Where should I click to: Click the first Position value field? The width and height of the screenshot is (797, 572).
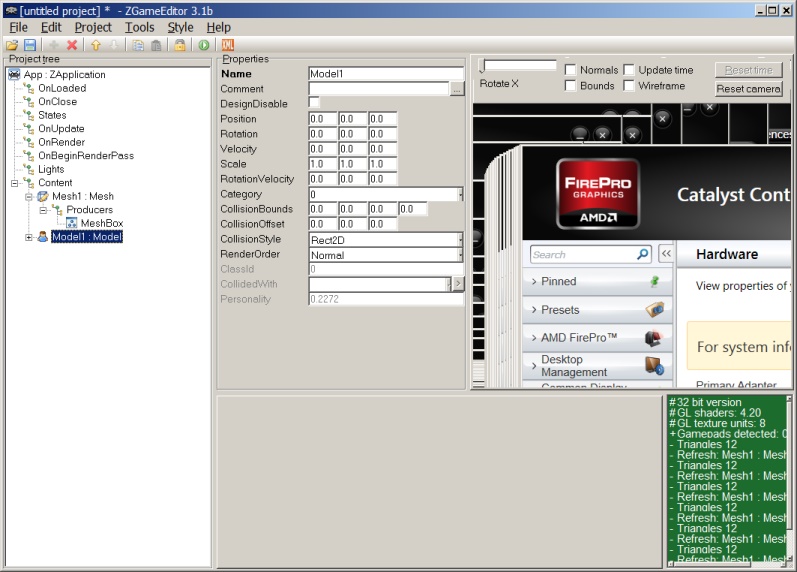coord(323,119)
